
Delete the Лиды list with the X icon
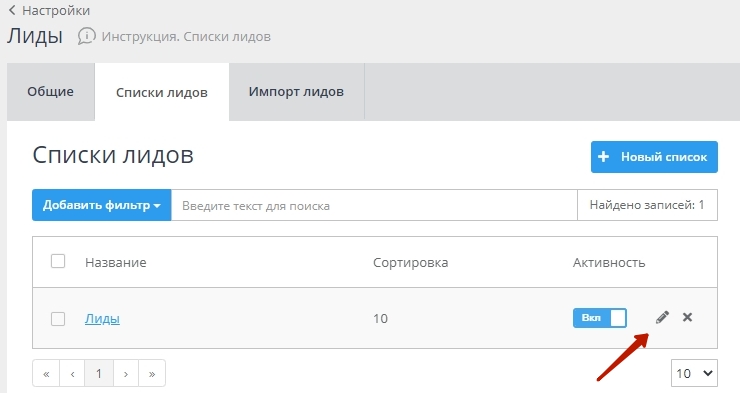coord(688,318)
